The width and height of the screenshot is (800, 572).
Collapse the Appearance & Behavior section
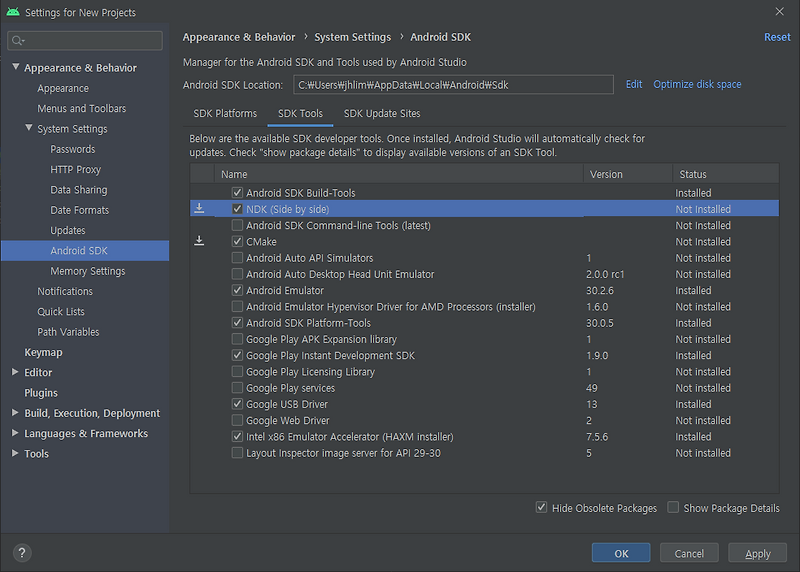(x=15, y=68)
